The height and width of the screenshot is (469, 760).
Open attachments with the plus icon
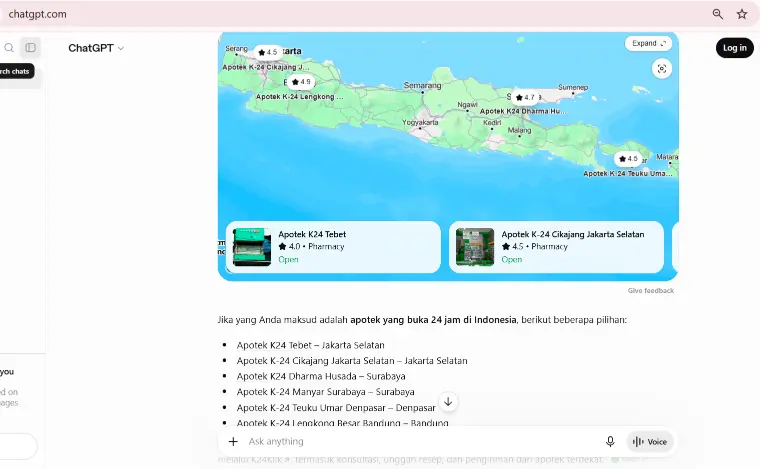tap(233, 441)
